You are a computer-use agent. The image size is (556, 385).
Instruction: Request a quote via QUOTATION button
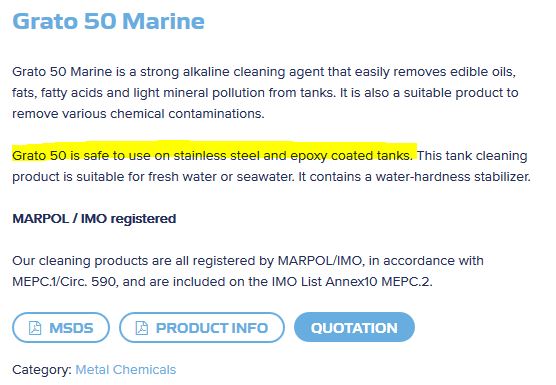tap(354, 327)
